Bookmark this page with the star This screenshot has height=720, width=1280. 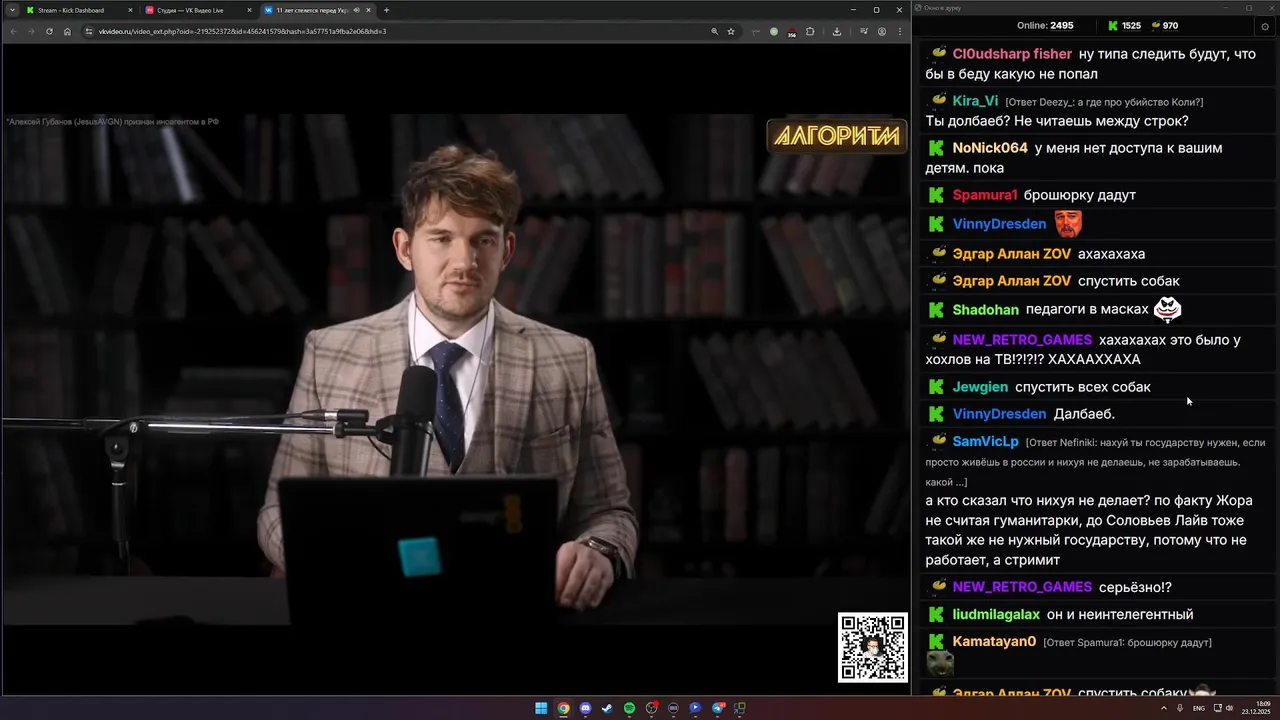pyautogui.click(x=731, y=31)
